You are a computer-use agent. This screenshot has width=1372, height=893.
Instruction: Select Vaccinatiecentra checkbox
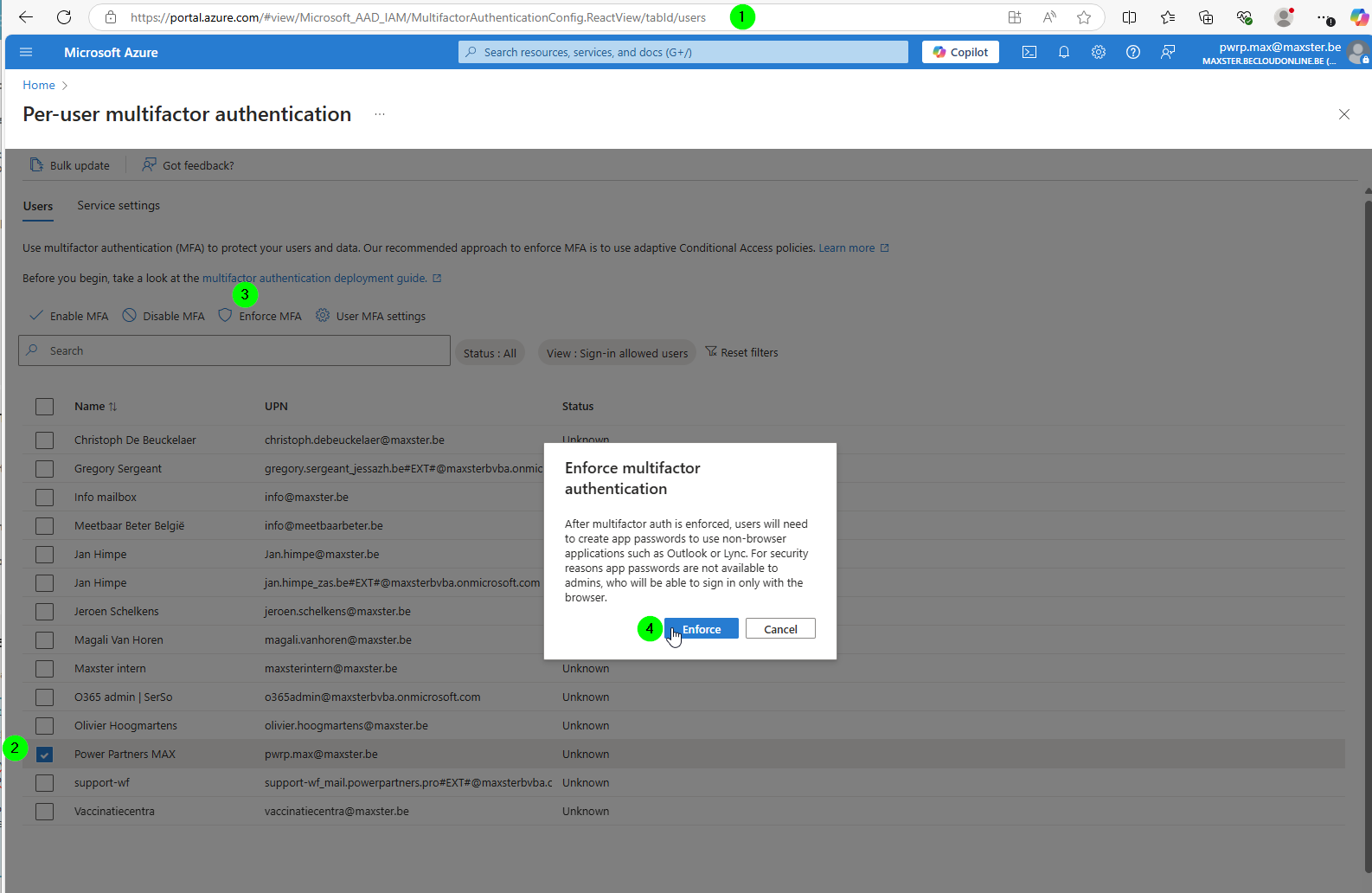[x=45, y=812]
